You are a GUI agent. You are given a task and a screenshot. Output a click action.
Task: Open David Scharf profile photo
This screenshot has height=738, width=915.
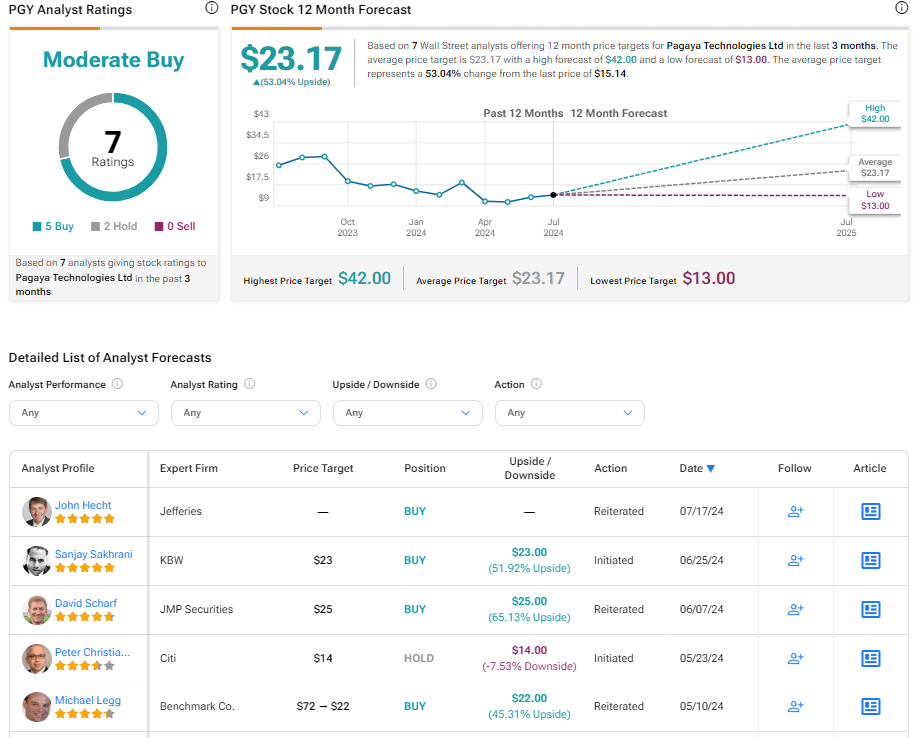37,610
